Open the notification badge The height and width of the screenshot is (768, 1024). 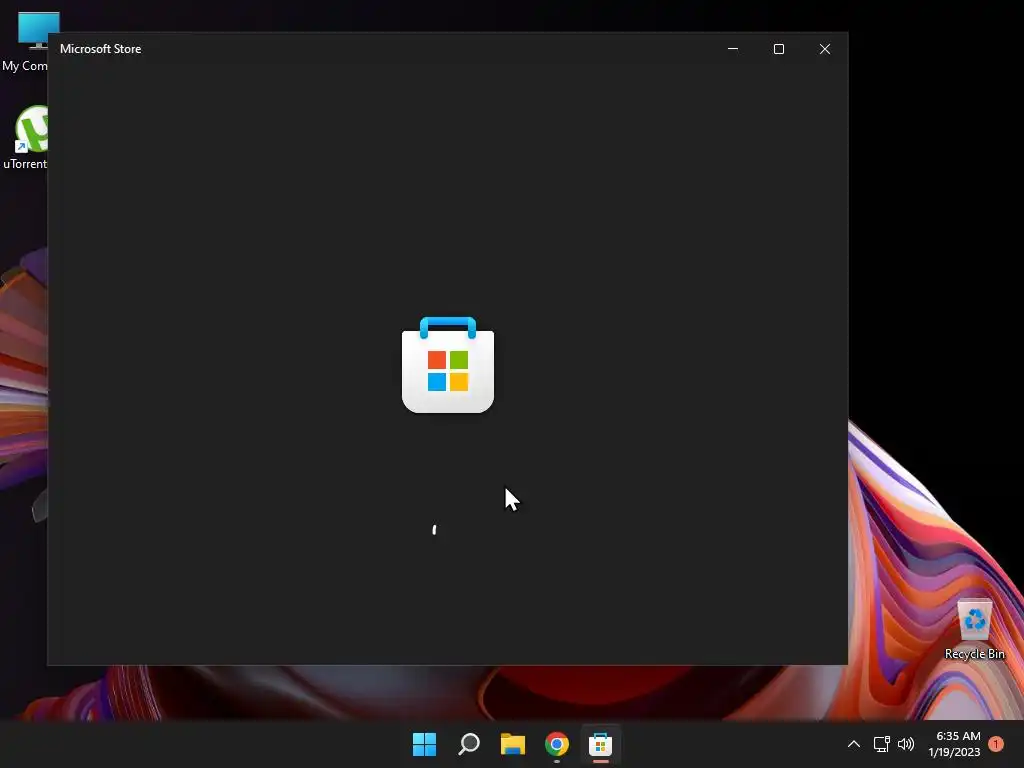tap(996, 744)
